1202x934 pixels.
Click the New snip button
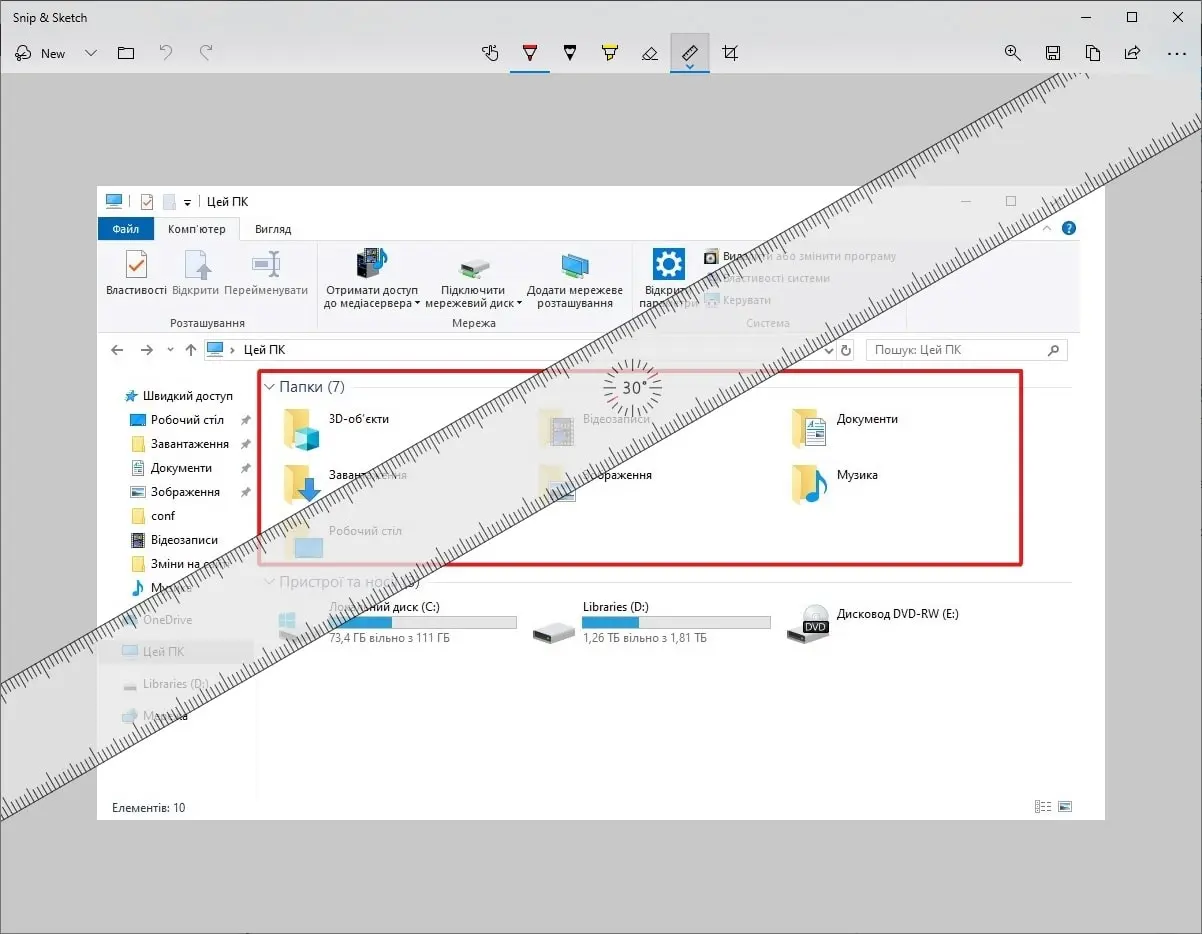[42, 53]
